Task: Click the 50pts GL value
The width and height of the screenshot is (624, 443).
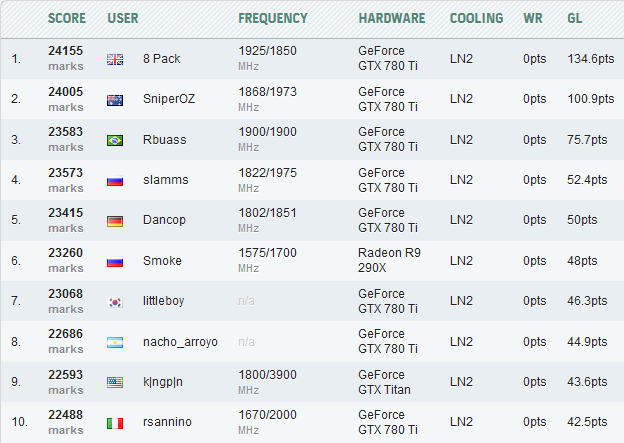Action: tap(582, 220)
